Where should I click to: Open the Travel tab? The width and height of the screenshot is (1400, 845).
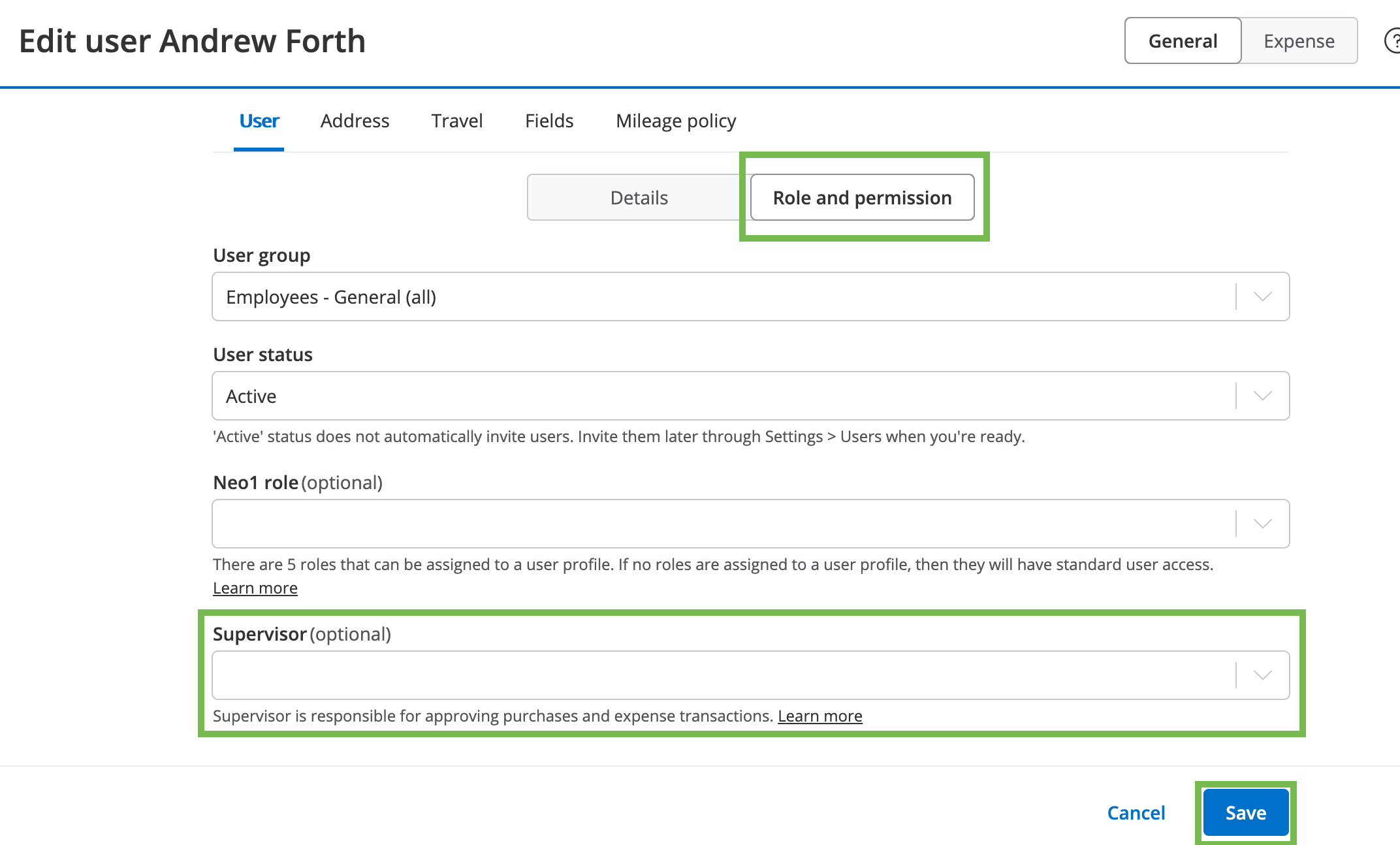(456, 121)
